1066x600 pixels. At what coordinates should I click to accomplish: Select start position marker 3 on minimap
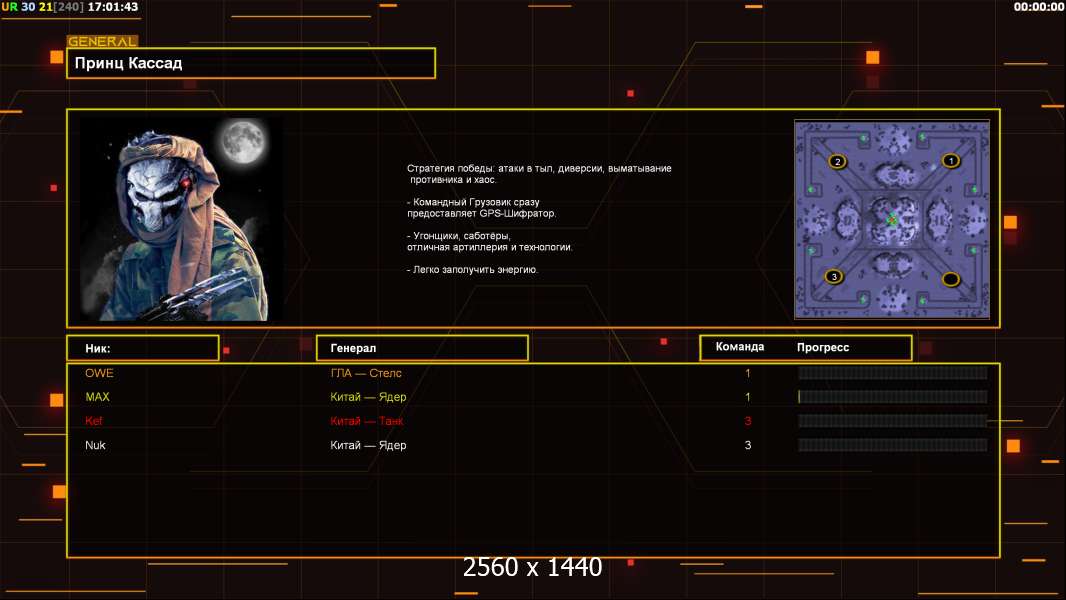(833, 277)
